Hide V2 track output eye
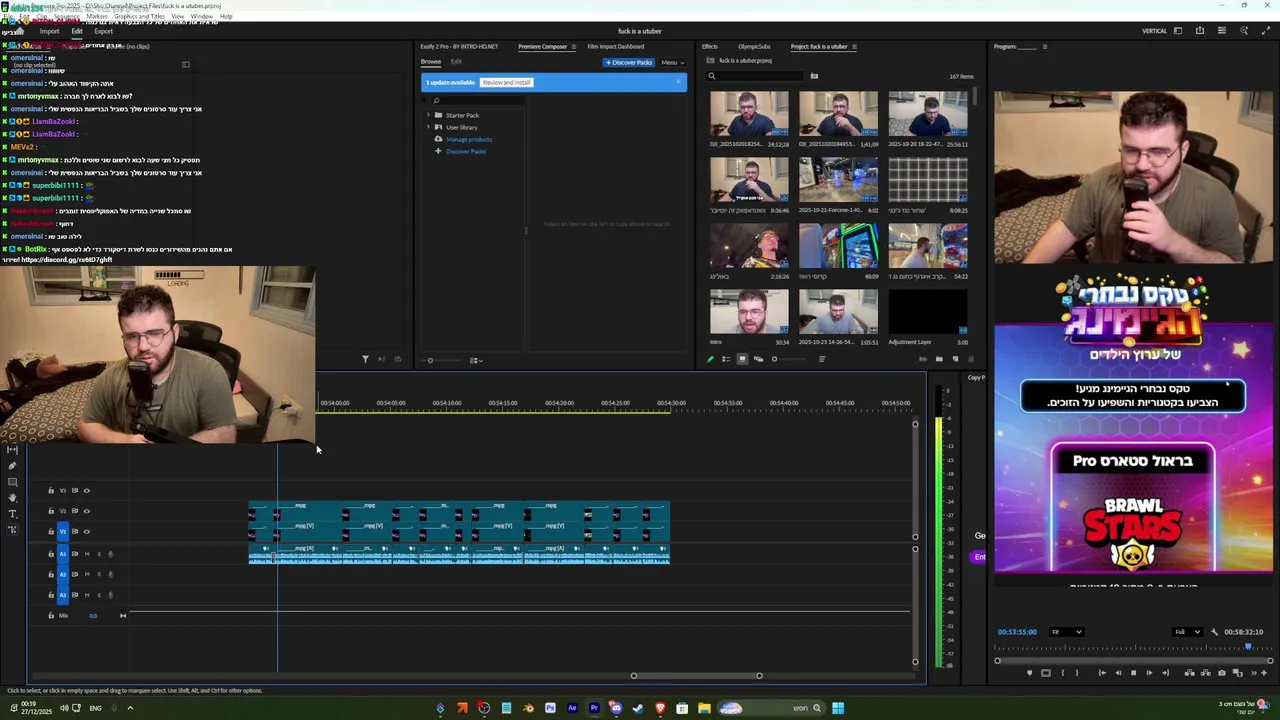The width and height of the screenshot is (1280, 720). [x=86, y=511]
